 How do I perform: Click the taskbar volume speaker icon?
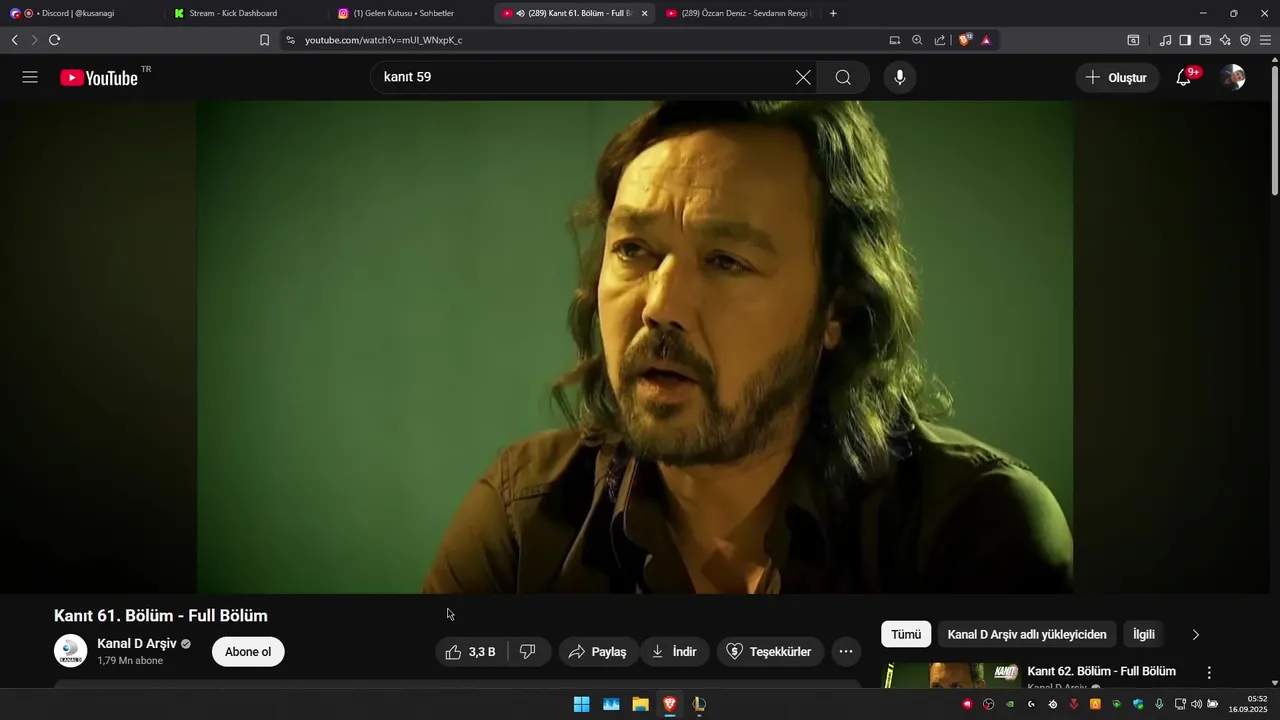[1197, 704]
